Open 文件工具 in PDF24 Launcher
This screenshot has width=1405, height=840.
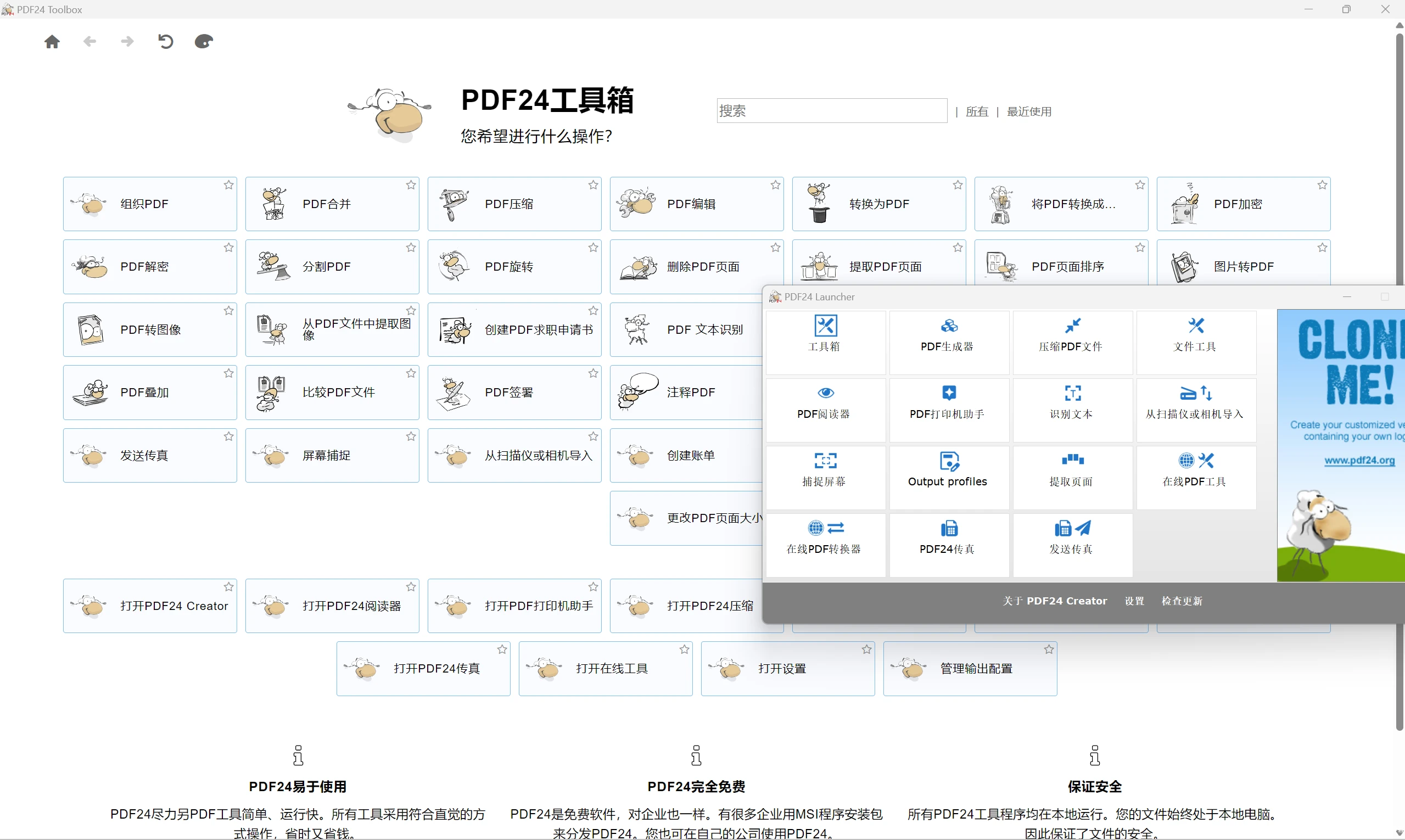(1196, 343)
